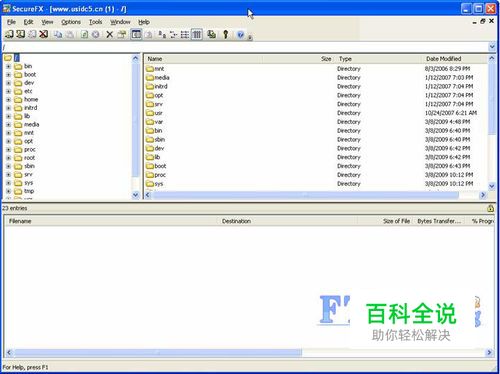Screen dimensions: 500x374
Task: Select the initrd folder in tree
Action: click(x=30, y=108)
